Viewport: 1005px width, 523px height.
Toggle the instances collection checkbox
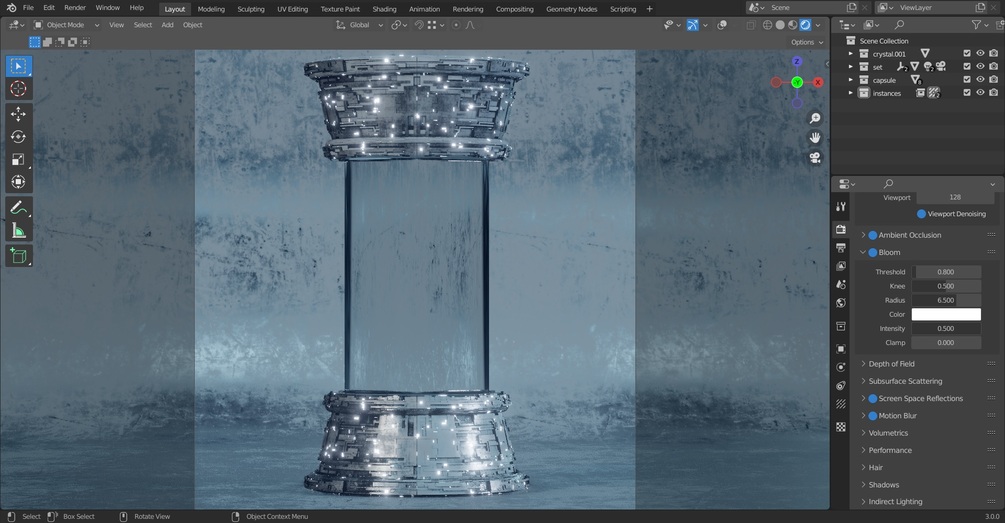pyautogui.click(x=967, y=92)
